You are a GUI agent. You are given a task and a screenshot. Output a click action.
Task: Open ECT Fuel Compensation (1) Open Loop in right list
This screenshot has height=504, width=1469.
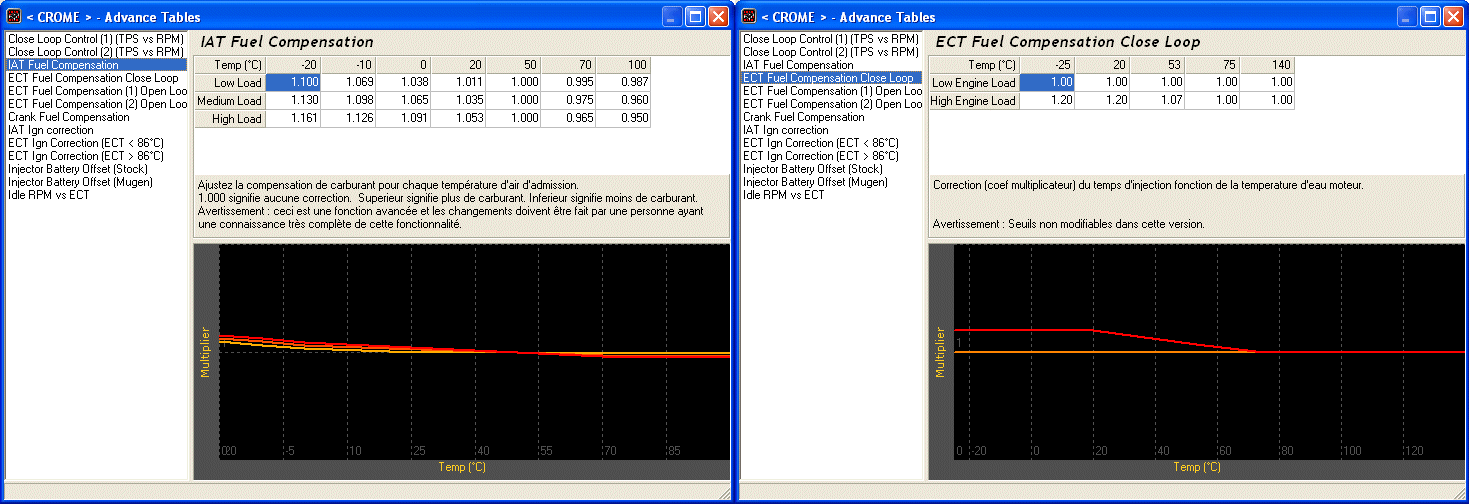click(x=830, y=91)
